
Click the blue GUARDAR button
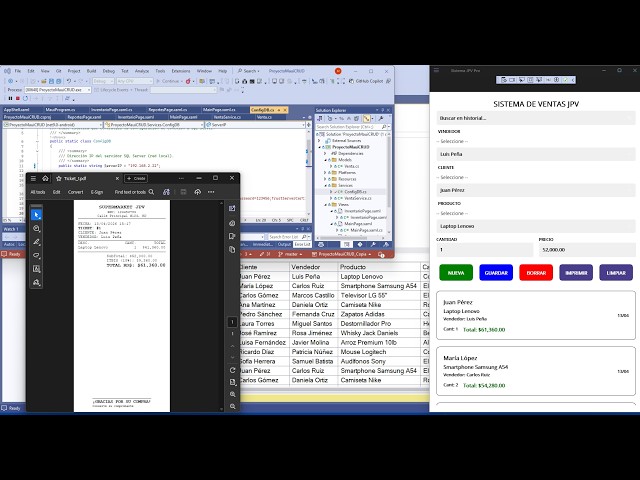pyautogui.click(x=496, y=273)
